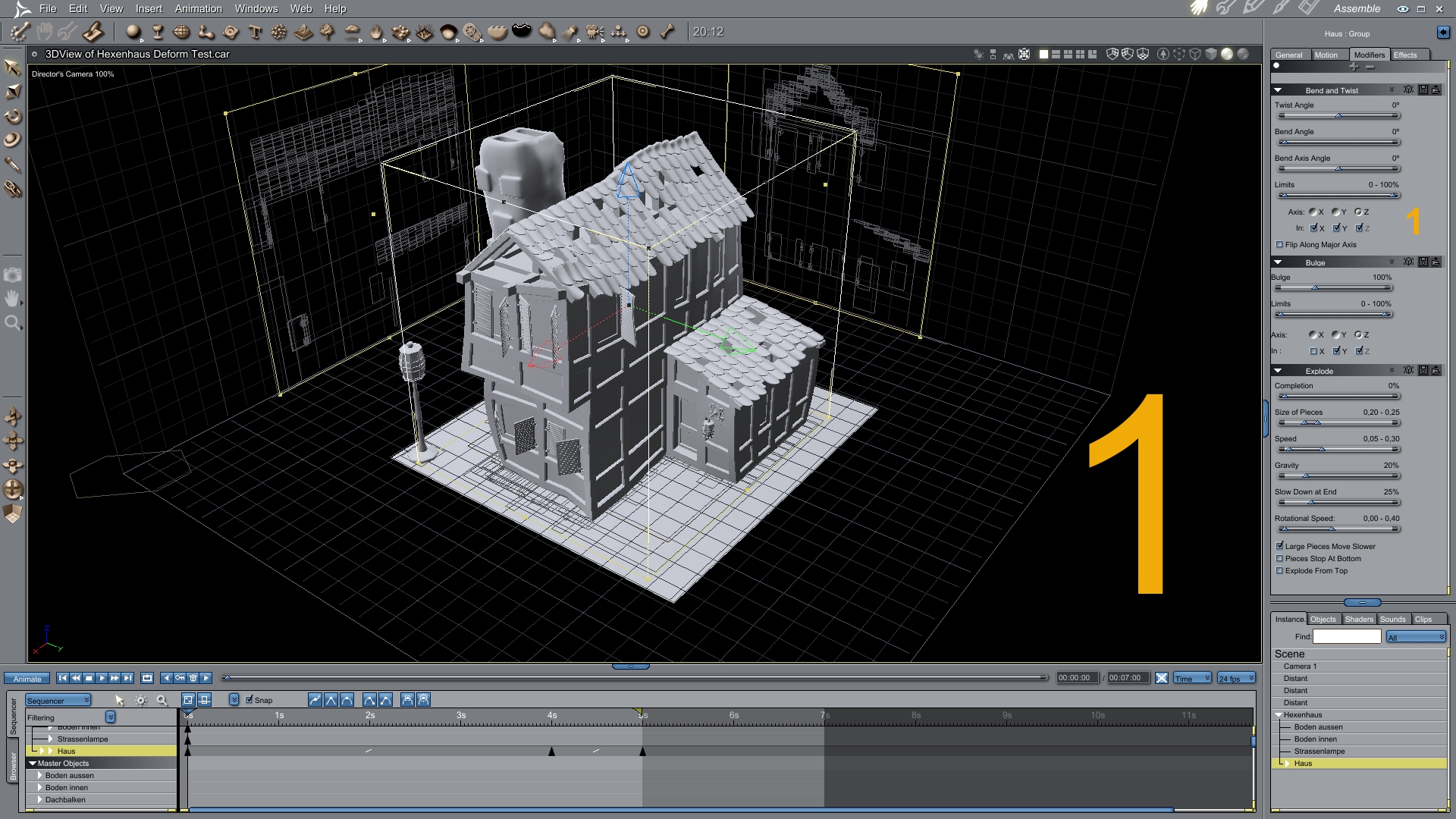The width and height of the screenshot is (1456, 819).
Task: Adjust the Gravity slider
Action: click(1306, 476)
